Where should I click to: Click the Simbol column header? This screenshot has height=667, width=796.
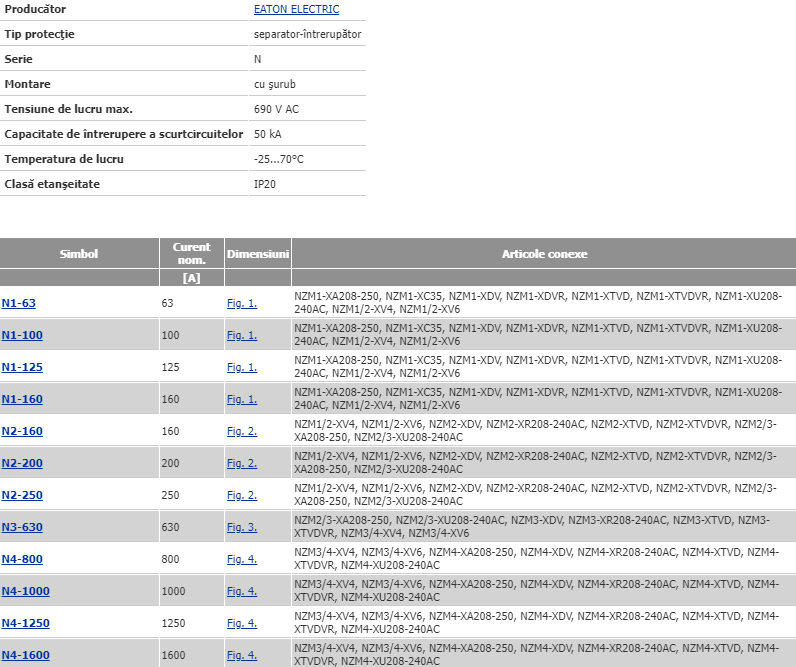point(79,253)
